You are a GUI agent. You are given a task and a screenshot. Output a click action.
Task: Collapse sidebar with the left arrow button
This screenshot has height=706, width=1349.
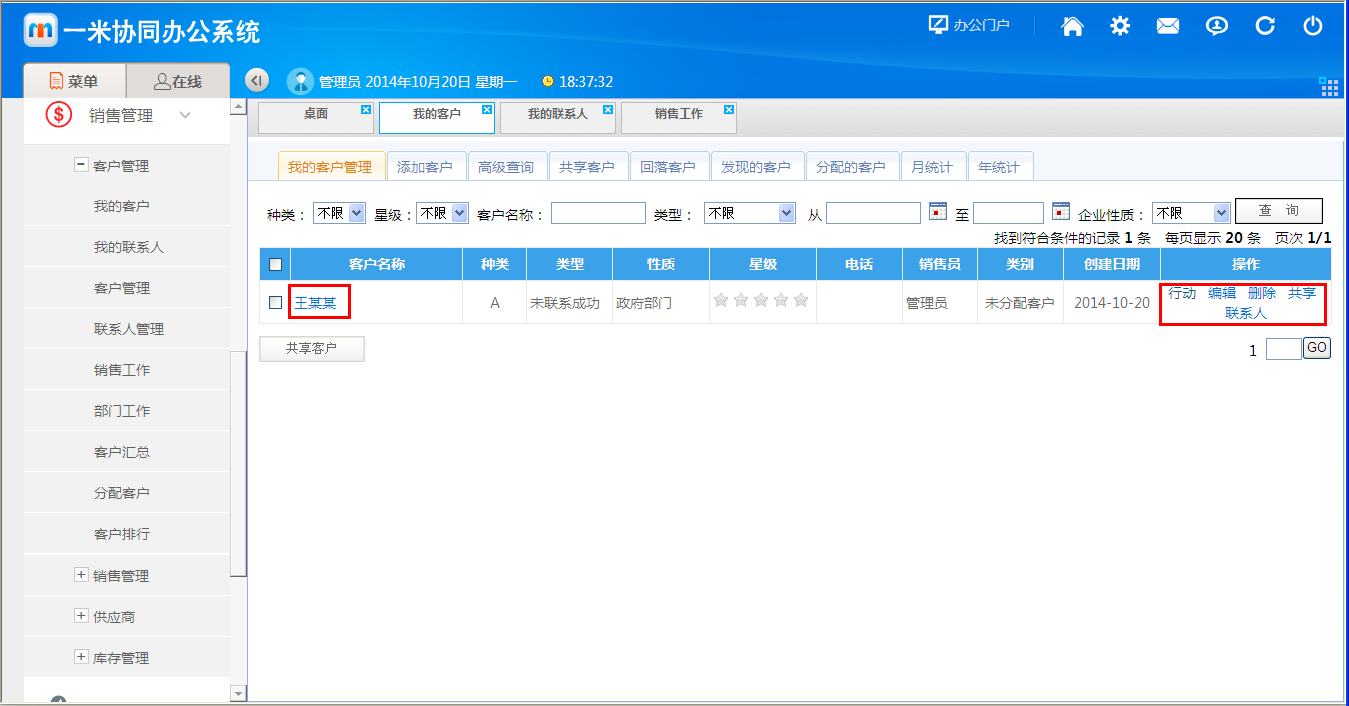coord(257,81)
